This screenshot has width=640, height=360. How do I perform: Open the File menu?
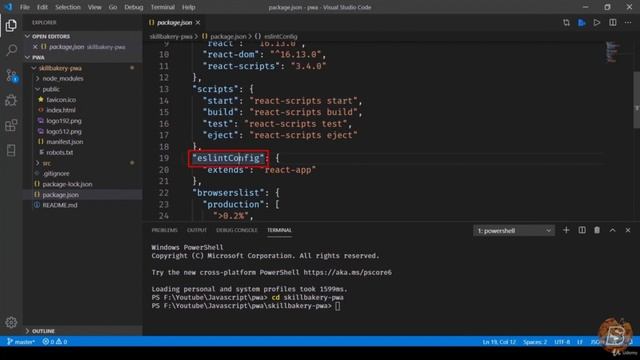(x=24, y=7)
